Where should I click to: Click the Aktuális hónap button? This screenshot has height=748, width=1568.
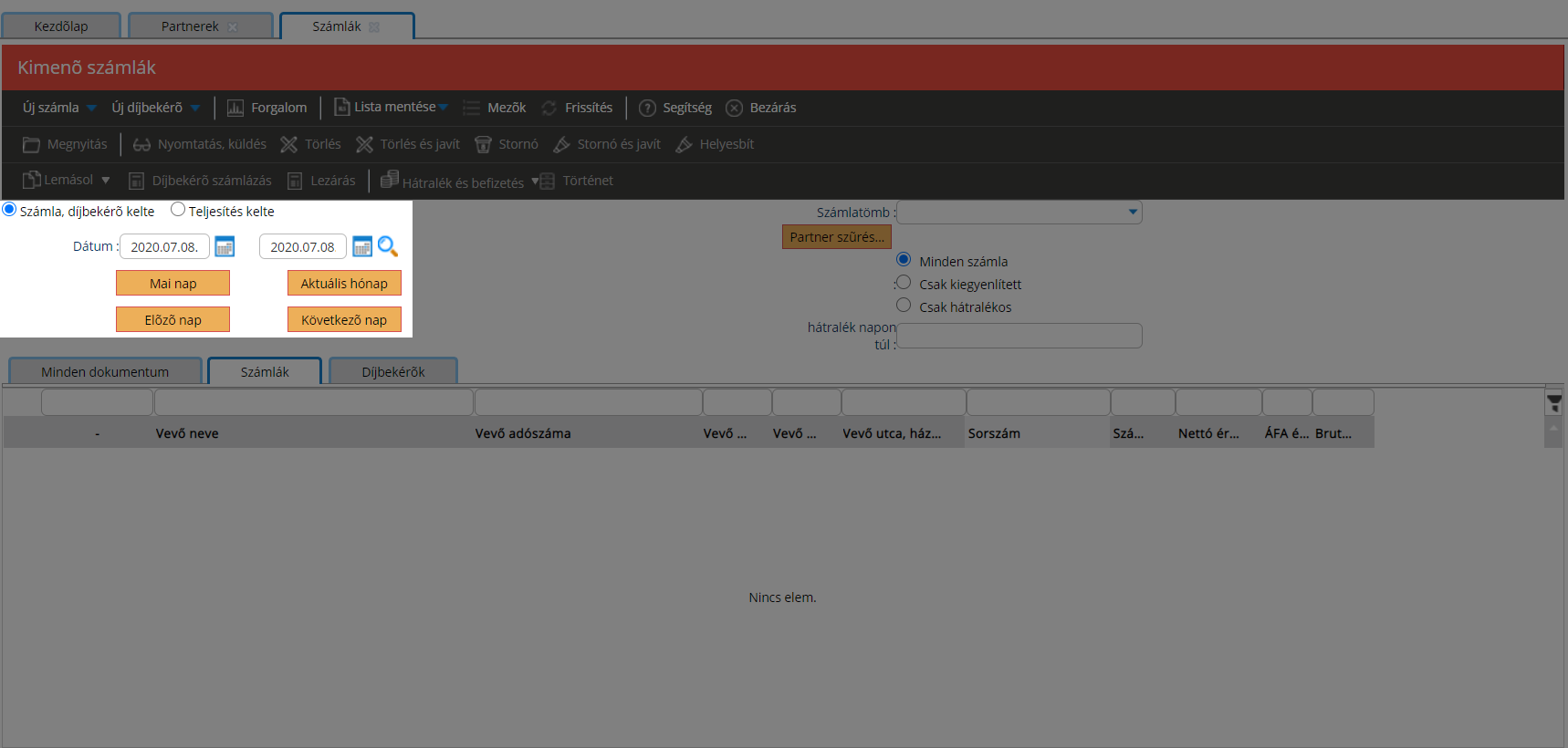[x=344, y=283]
